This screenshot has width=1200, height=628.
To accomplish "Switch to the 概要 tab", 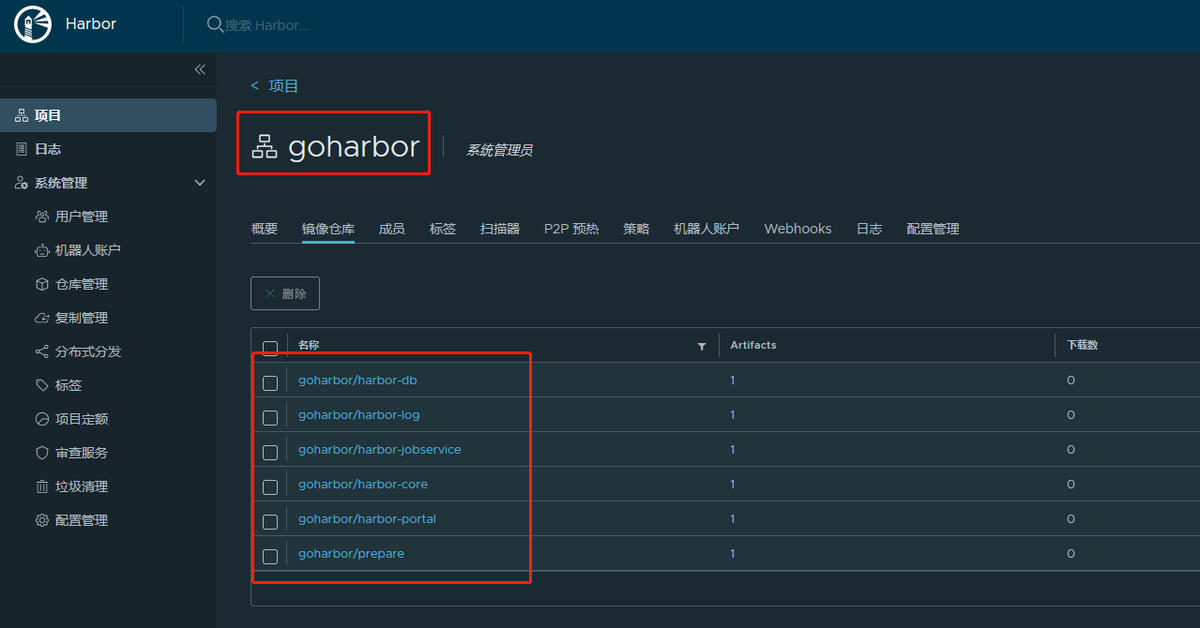I will click(264, 229).
